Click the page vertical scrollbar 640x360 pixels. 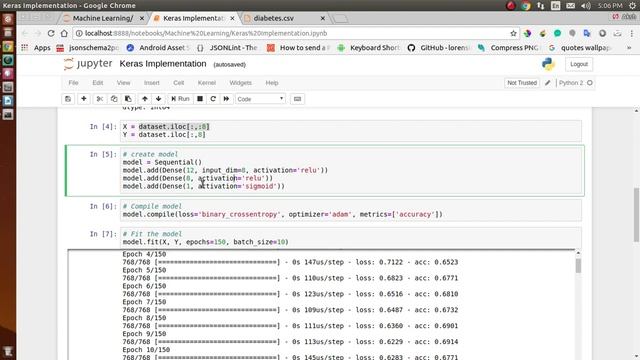636,215
